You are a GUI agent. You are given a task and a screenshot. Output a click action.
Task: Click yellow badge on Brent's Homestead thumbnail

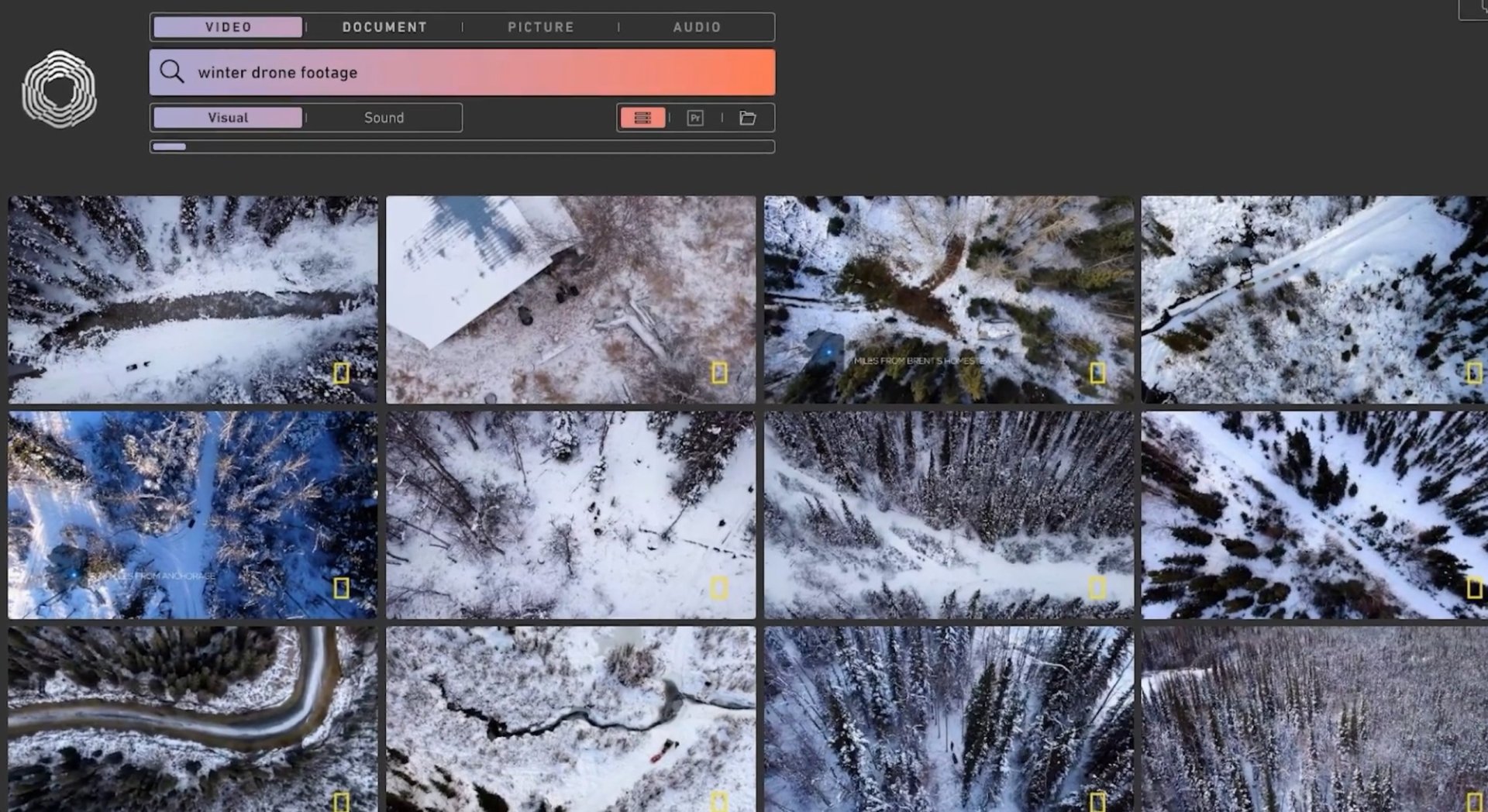pos(1097,373)
